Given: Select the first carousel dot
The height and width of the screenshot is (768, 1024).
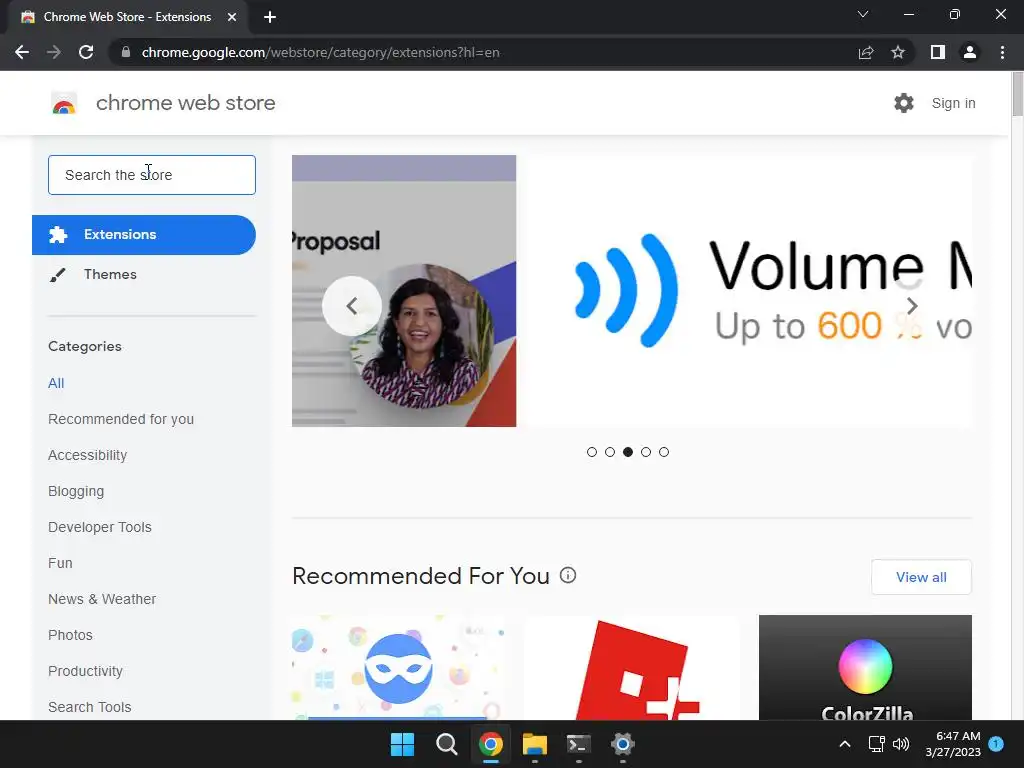Looking at the screenshot, I should pos(592,452).
